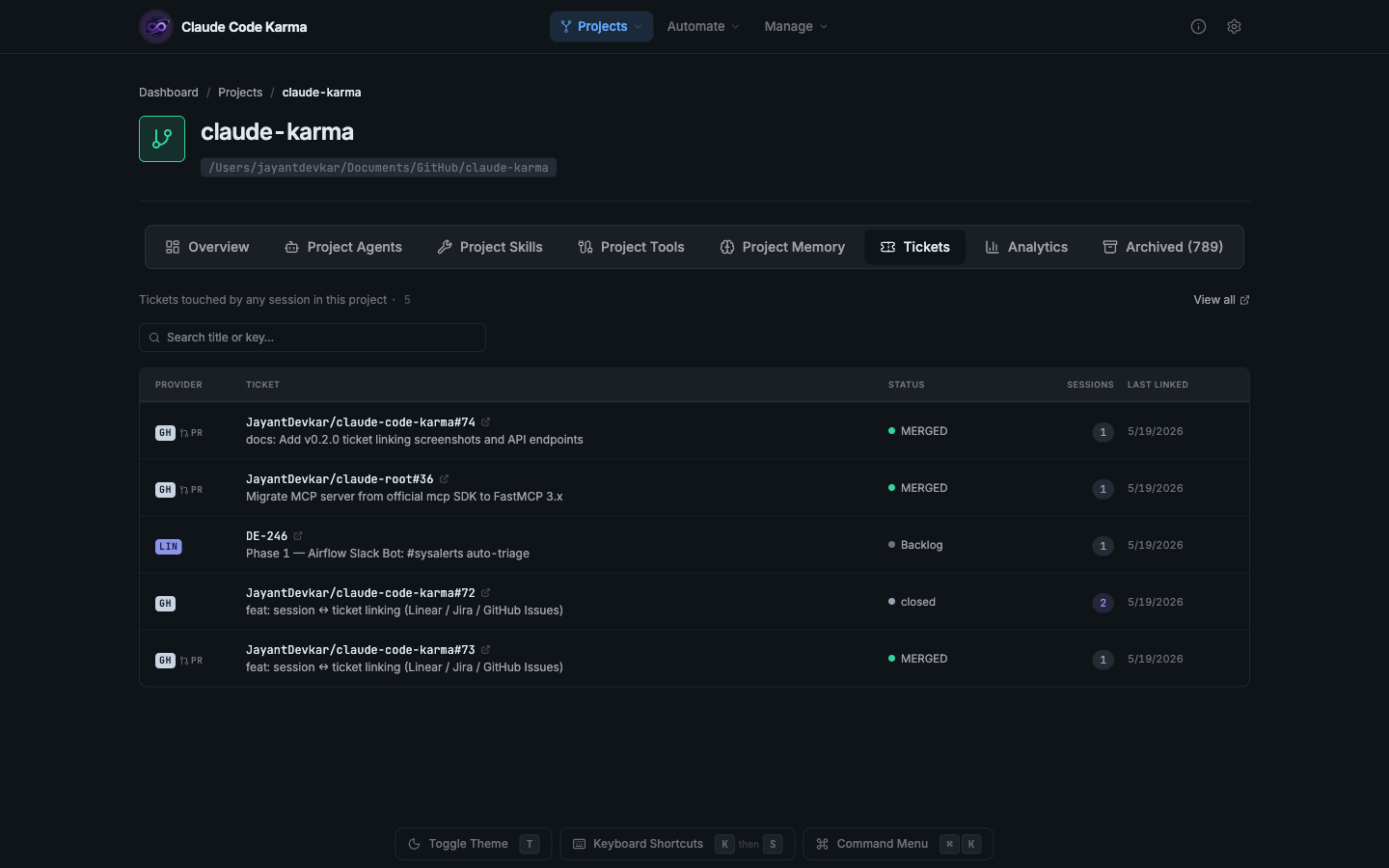
Task: Go to Dashboard breadcrumb
Action: pyautogui.click(x=169, y=93)
